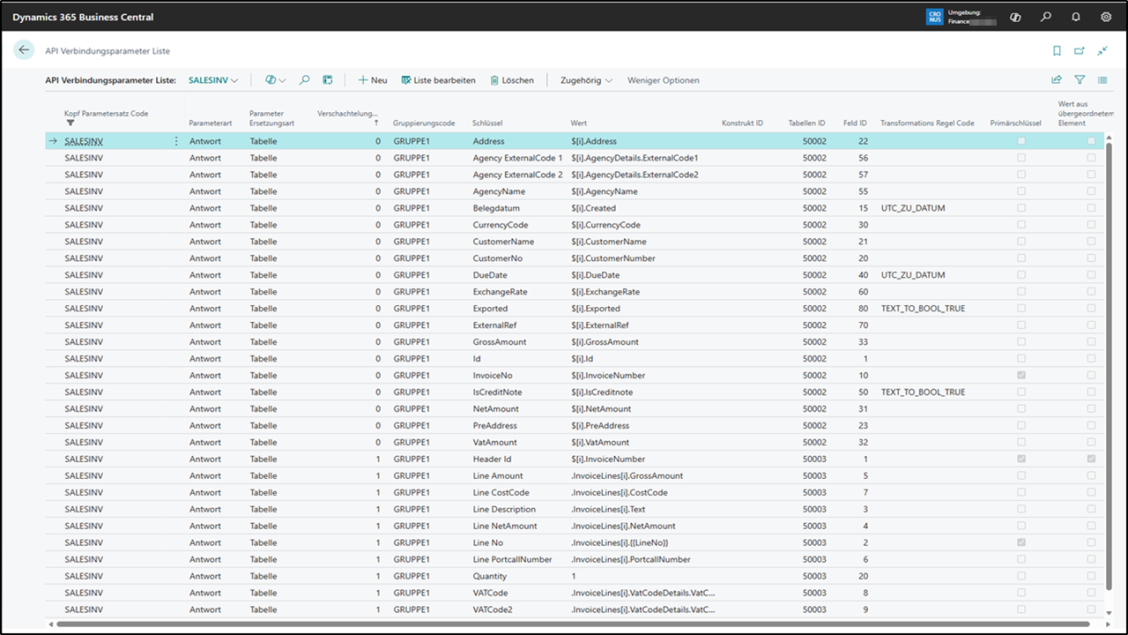
Task: Click the horizontal scrollbar at the bottom
Action: pyautogui.click(x=572, y=624)
